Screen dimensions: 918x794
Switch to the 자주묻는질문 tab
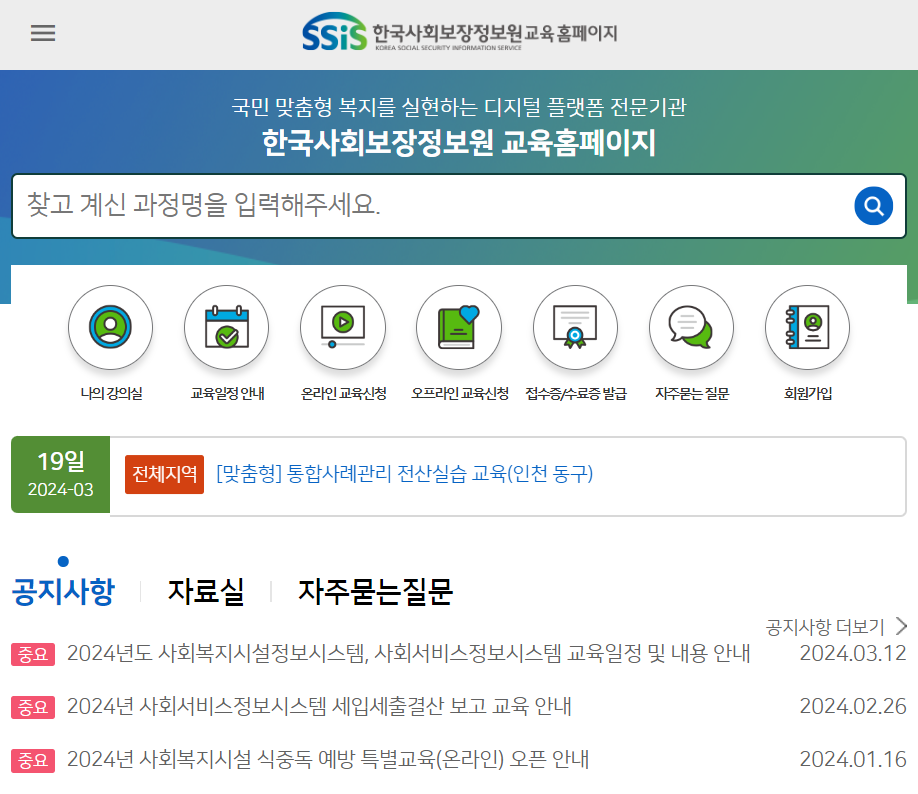(375, 592)
